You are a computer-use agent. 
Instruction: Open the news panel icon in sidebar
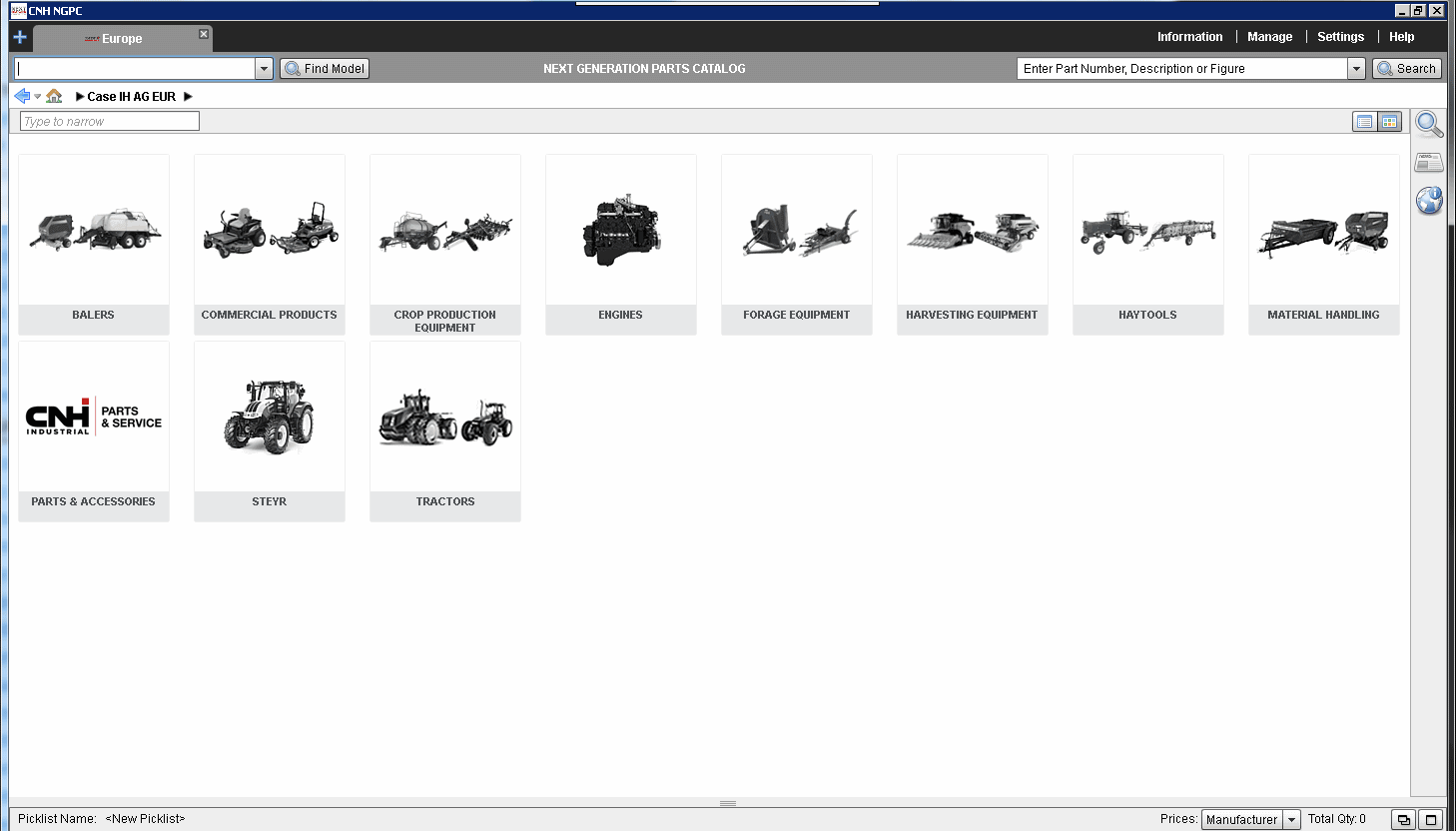coord(1429,162)
